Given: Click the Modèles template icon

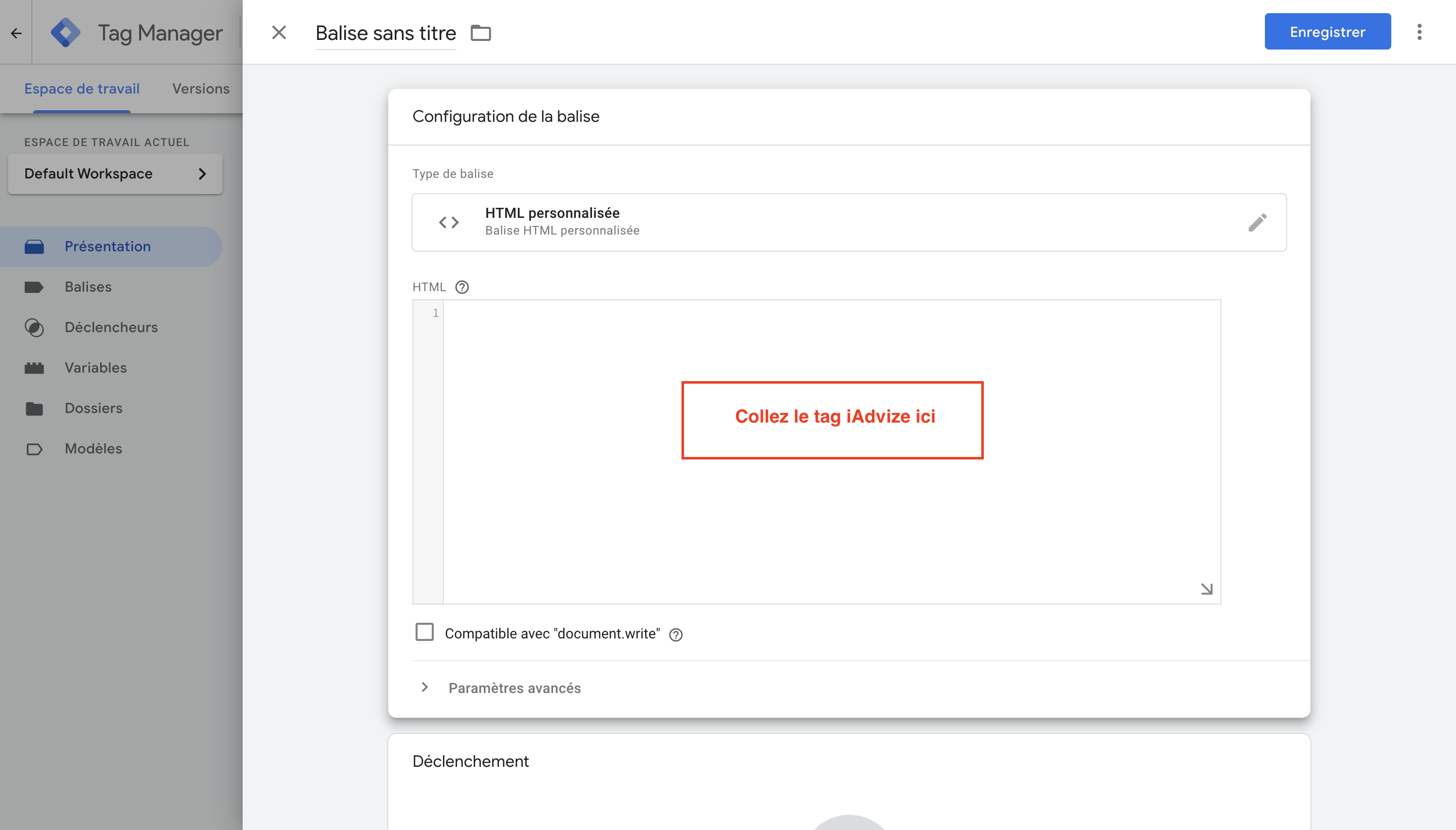Looking at the screenshot, I should coord(34,449).
